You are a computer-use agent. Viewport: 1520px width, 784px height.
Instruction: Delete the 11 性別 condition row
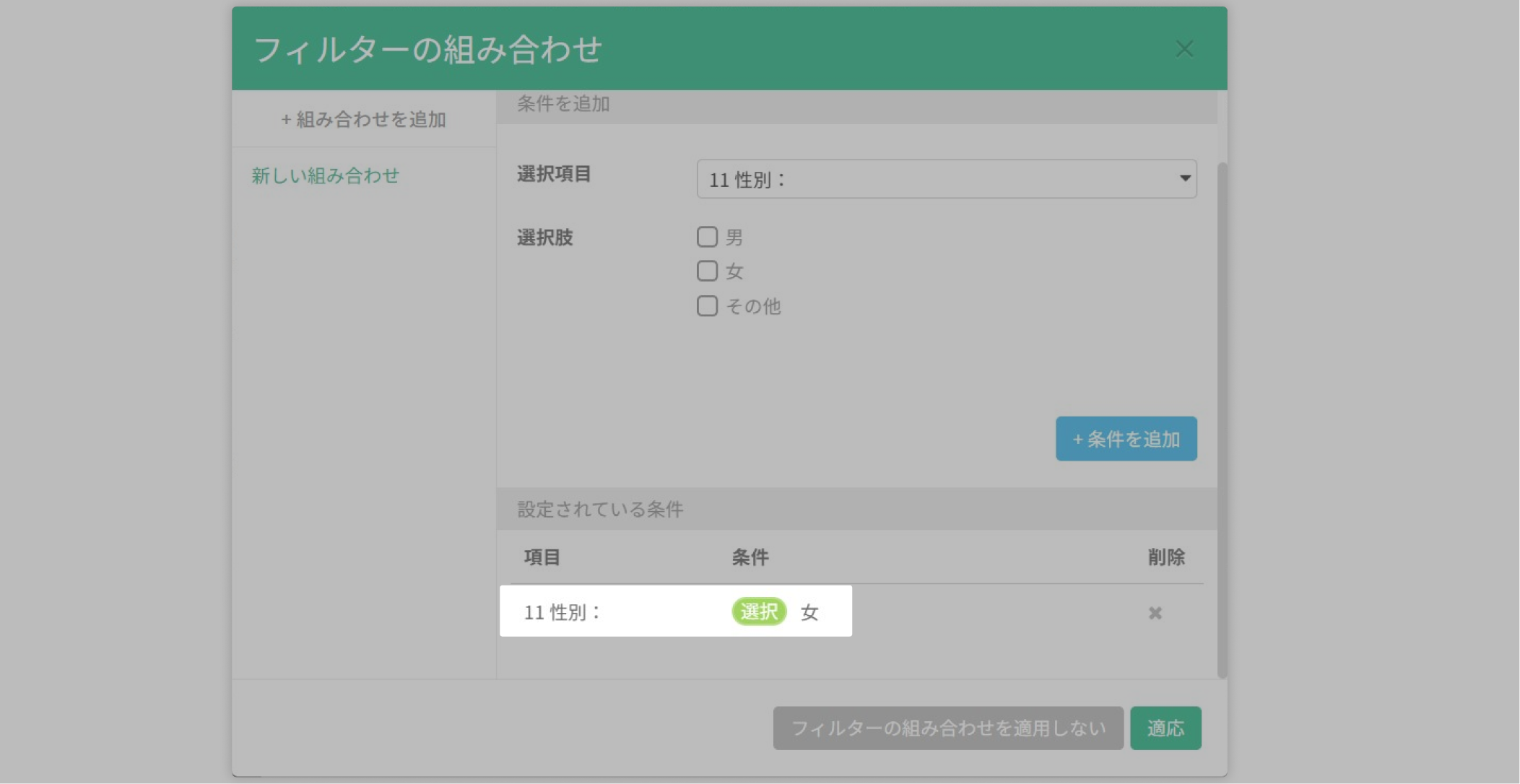pyautogui.click(x=1155, y=613)
